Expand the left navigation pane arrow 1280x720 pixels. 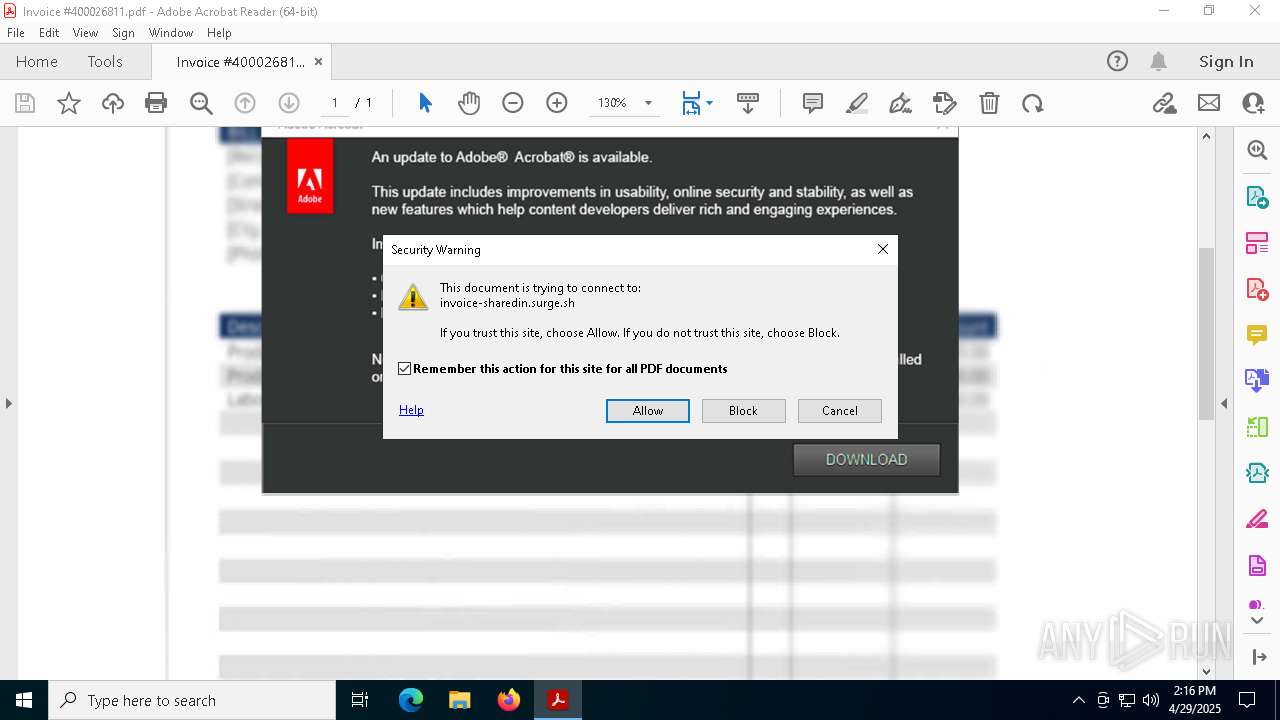tap(8, 403)
